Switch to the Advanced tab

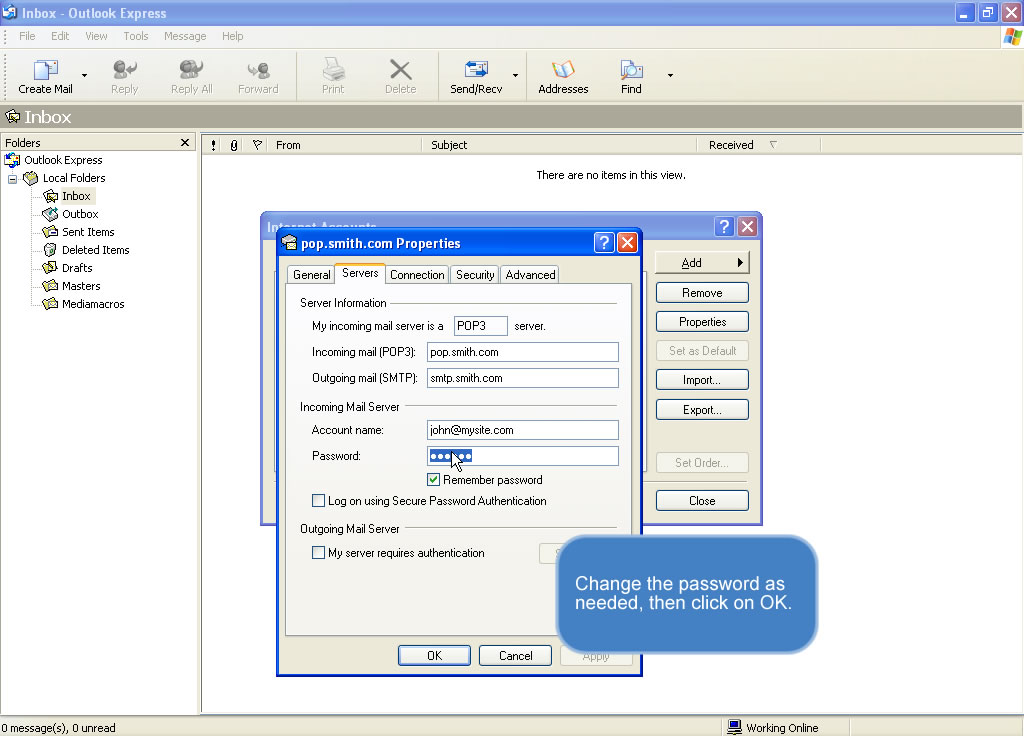(529, 275)
